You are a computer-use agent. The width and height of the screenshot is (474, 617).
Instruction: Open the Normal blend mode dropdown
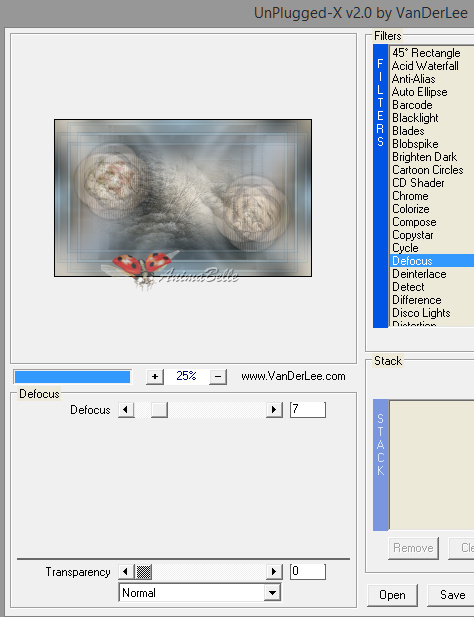pos(273,593)
